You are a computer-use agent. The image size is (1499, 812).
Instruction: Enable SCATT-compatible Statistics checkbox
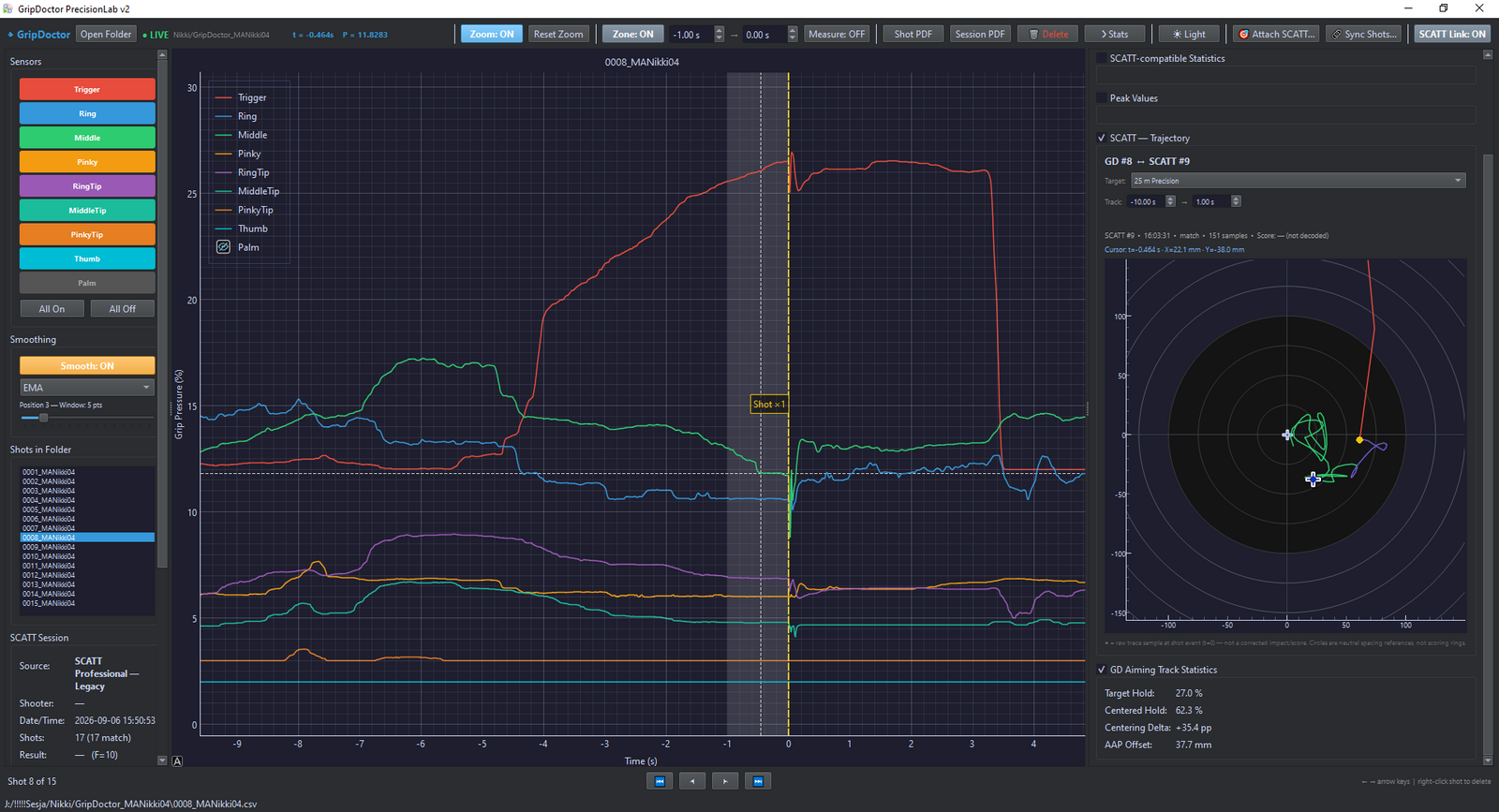[x=1102, y=58]
